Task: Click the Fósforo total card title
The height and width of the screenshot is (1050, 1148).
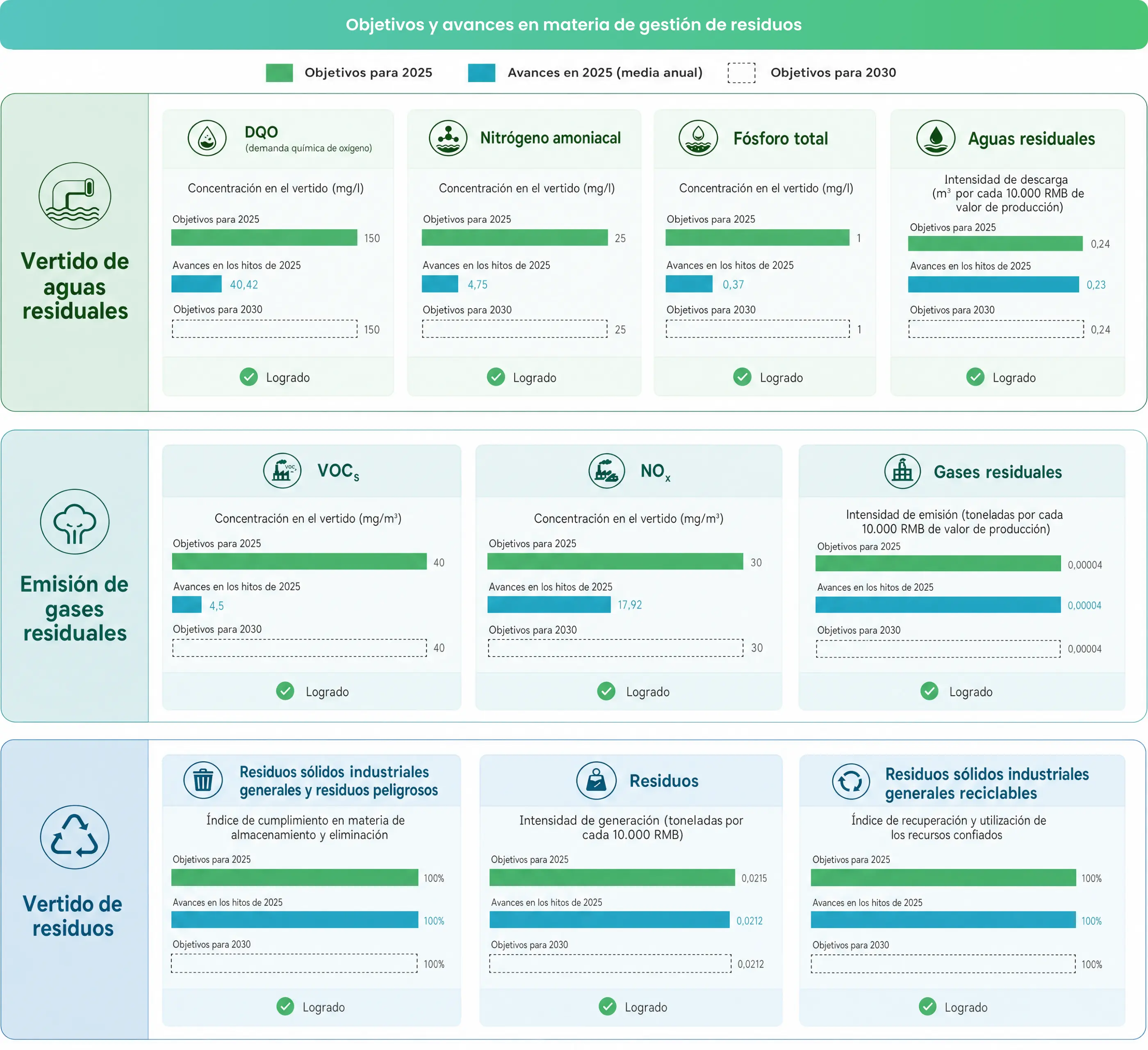Action: [781, 139]
